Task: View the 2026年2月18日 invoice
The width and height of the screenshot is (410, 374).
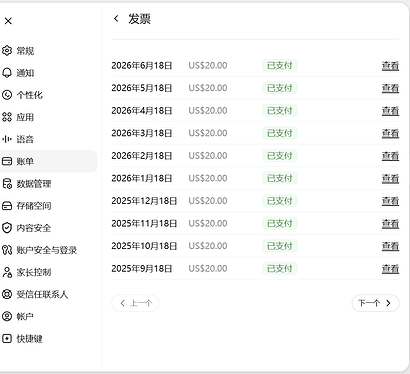Action: [390, 156]
